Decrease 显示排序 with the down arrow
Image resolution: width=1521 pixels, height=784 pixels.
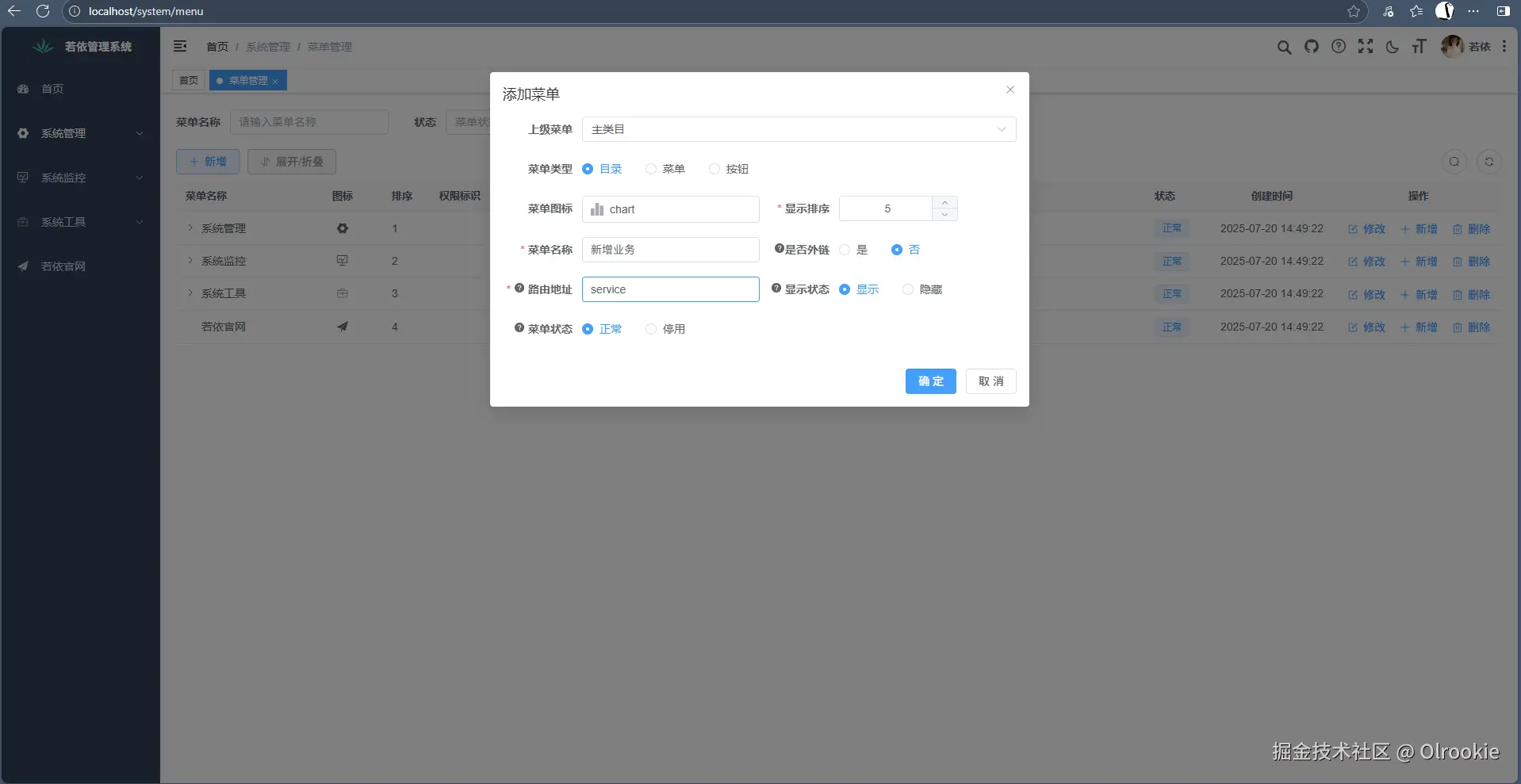click(x=944, y=215)
